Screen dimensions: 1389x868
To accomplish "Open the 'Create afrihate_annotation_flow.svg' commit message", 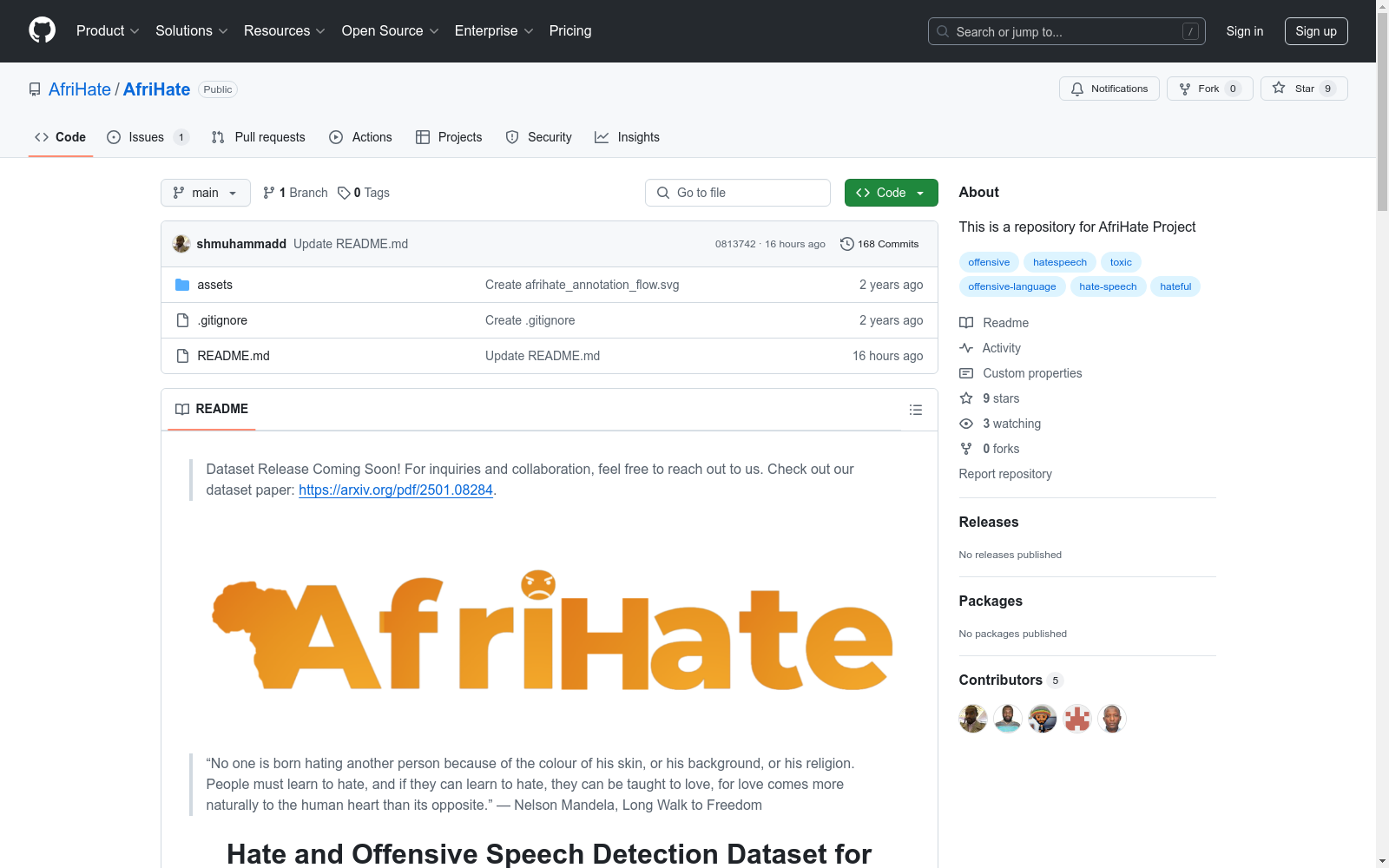I will tap(583, 285).
